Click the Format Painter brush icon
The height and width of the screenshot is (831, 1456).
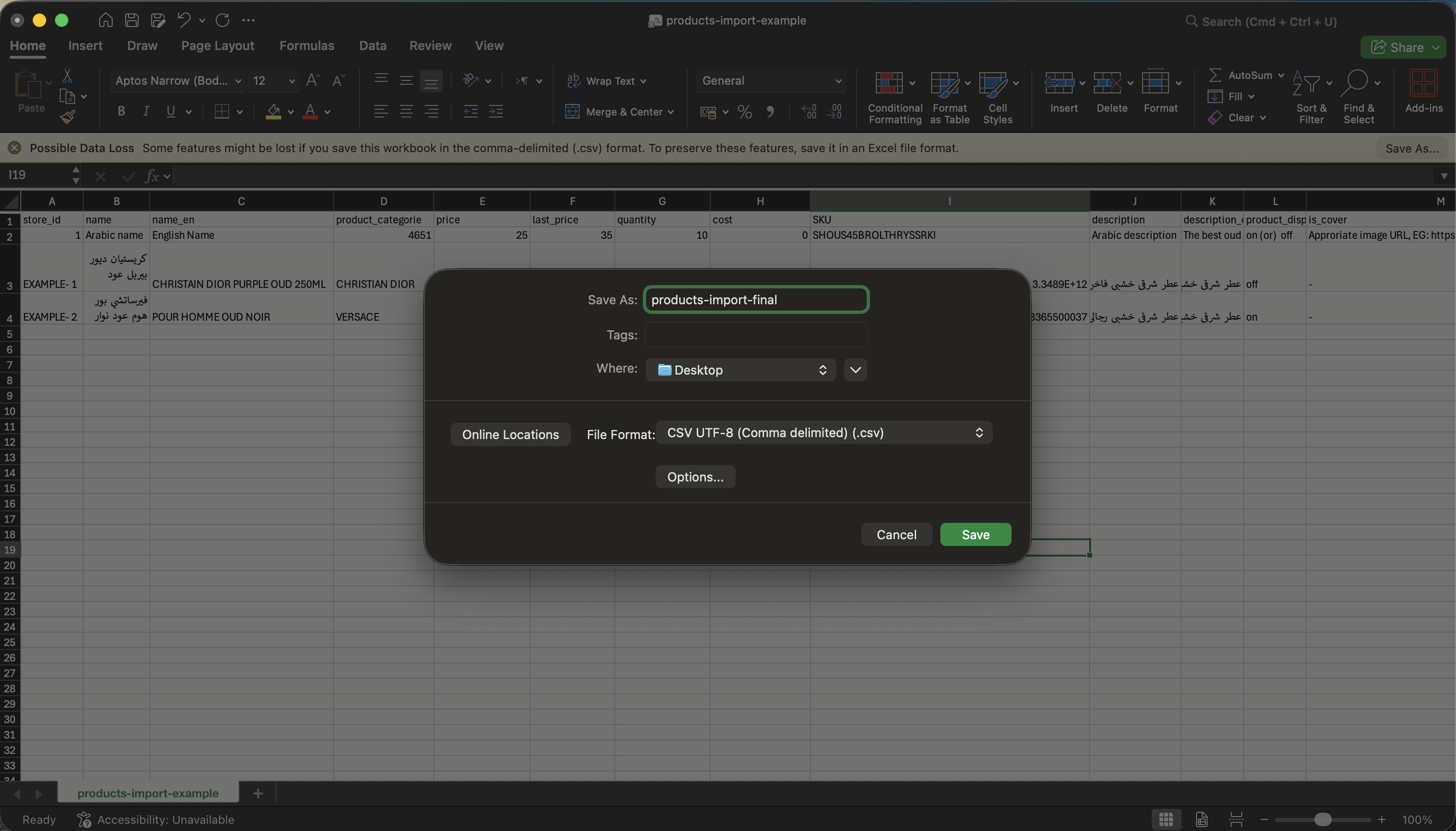[x=67, y=117]
